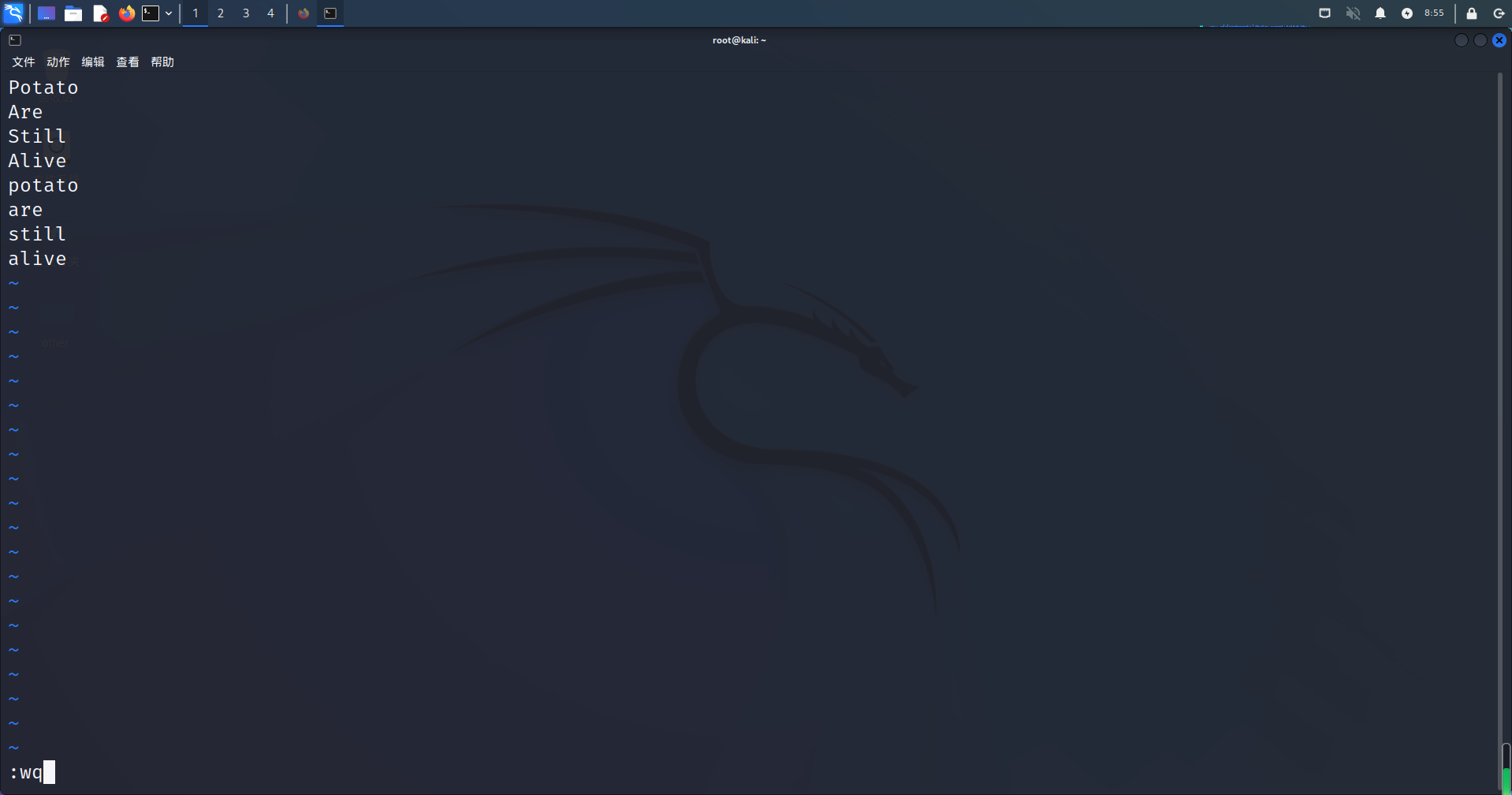Open the wired network connection indicator

click(x=1325, y=13)
